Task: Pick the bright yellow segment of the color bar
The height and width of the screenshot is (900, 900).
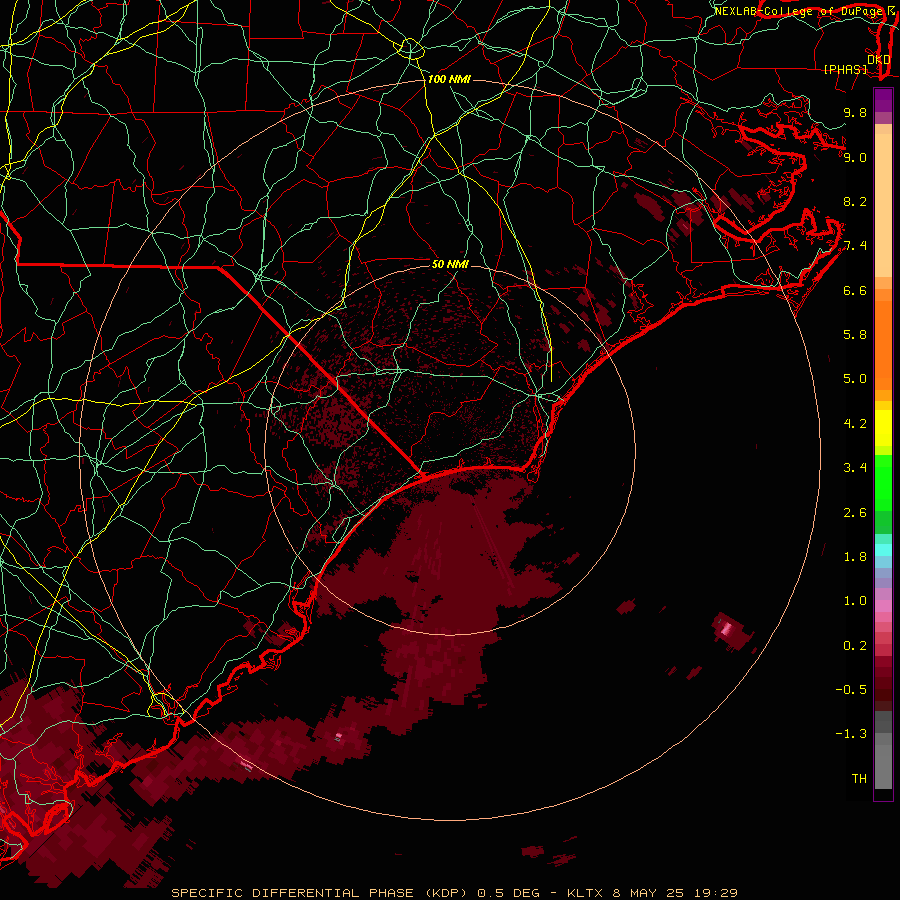Action: [883, 428]
